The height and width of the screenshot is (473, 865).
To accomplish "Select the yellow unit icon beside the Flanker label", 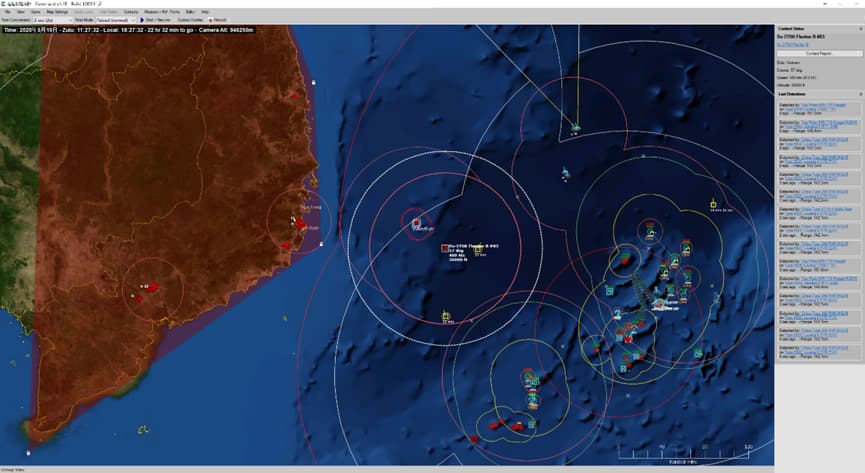I will click(478, 249).
